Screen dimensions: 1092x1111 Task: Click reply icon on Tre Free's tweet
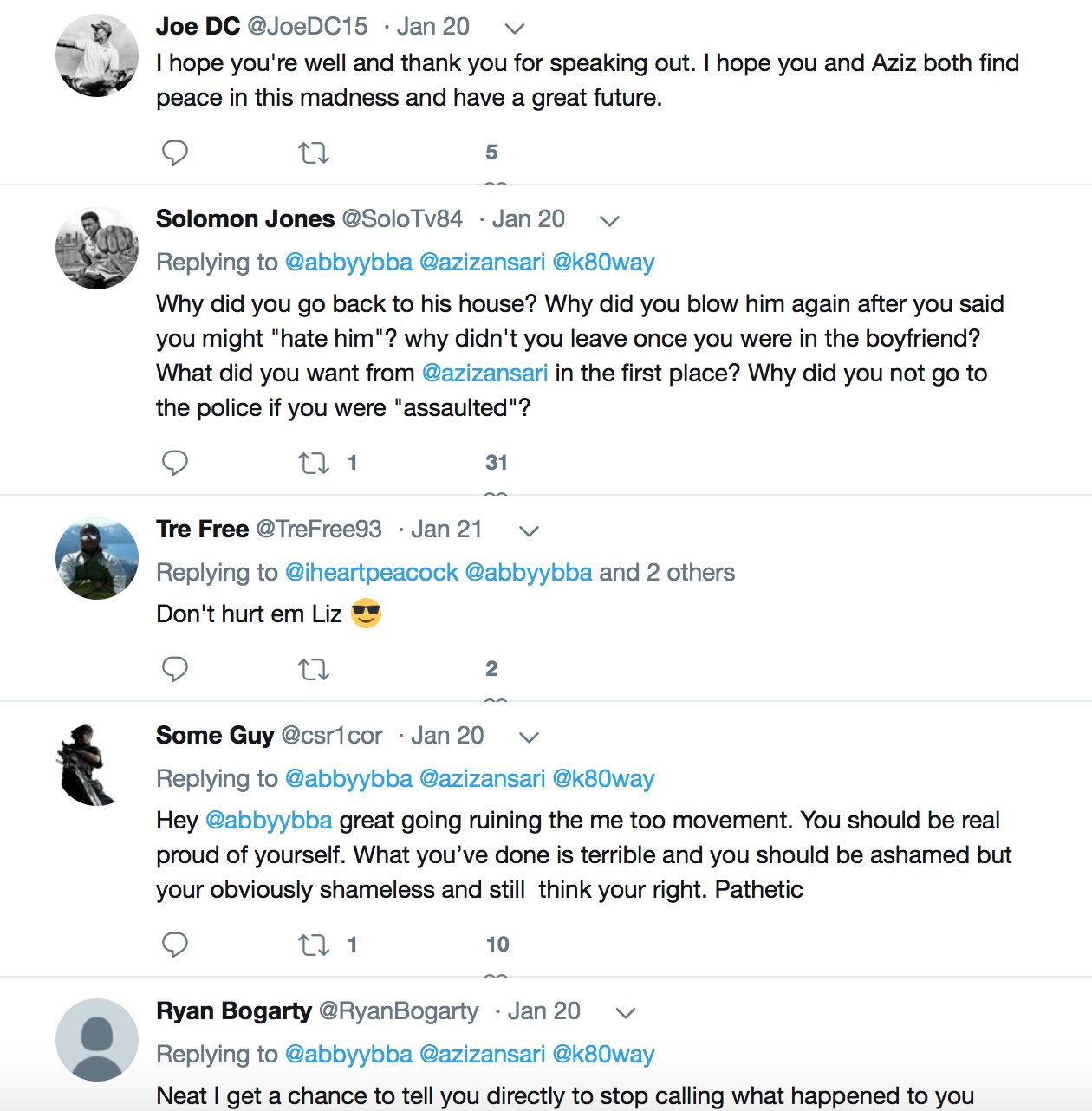point(175,669)
